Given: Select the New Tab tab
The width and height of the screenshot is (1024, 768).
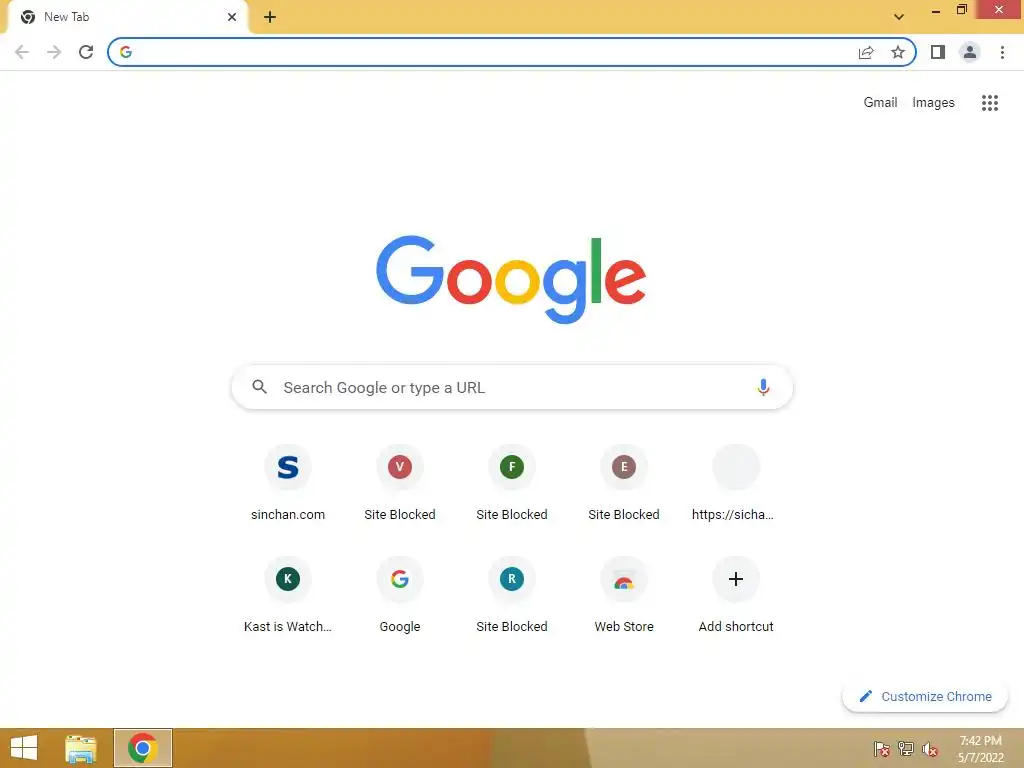Looking at the screenshot, I should click(x=127, y=17).
